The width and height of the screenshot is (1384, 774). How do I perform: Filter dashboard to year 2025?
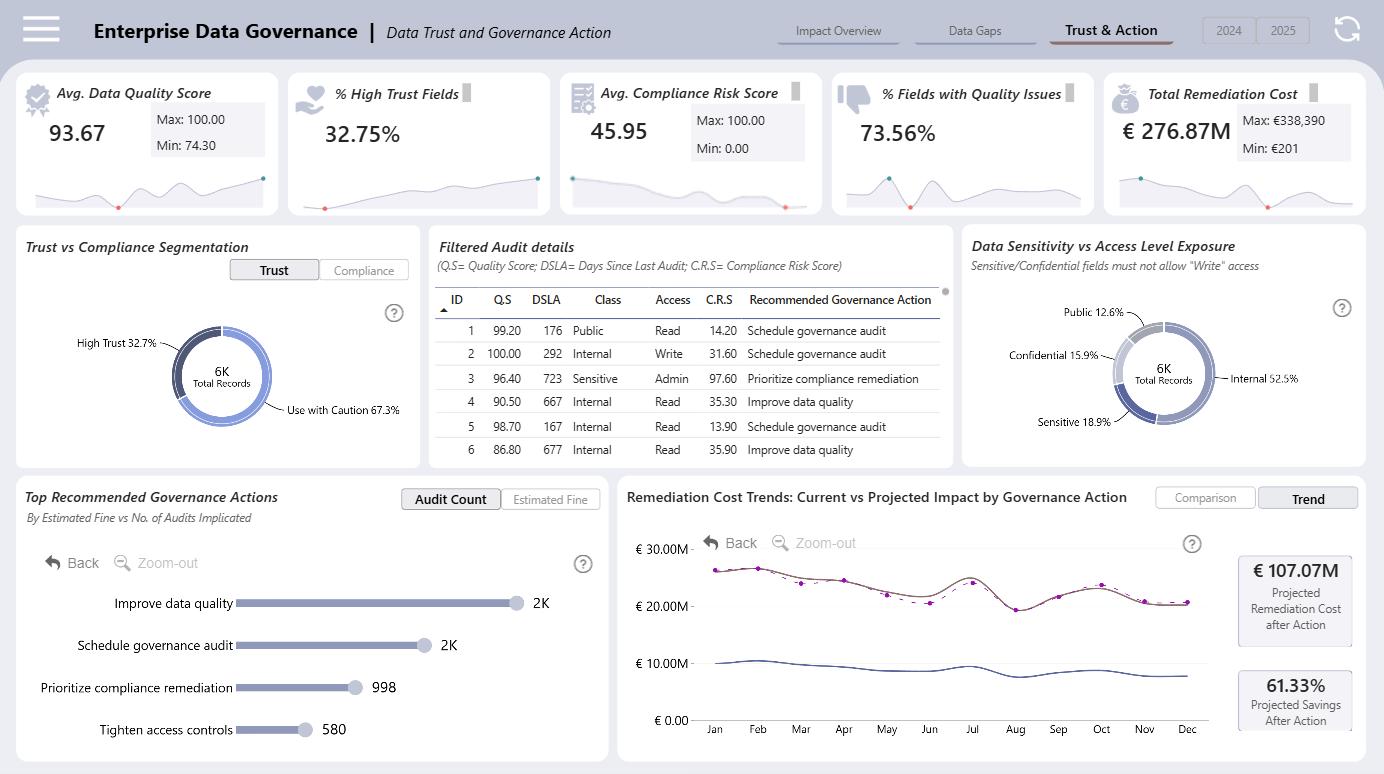tap(1283, 31)
